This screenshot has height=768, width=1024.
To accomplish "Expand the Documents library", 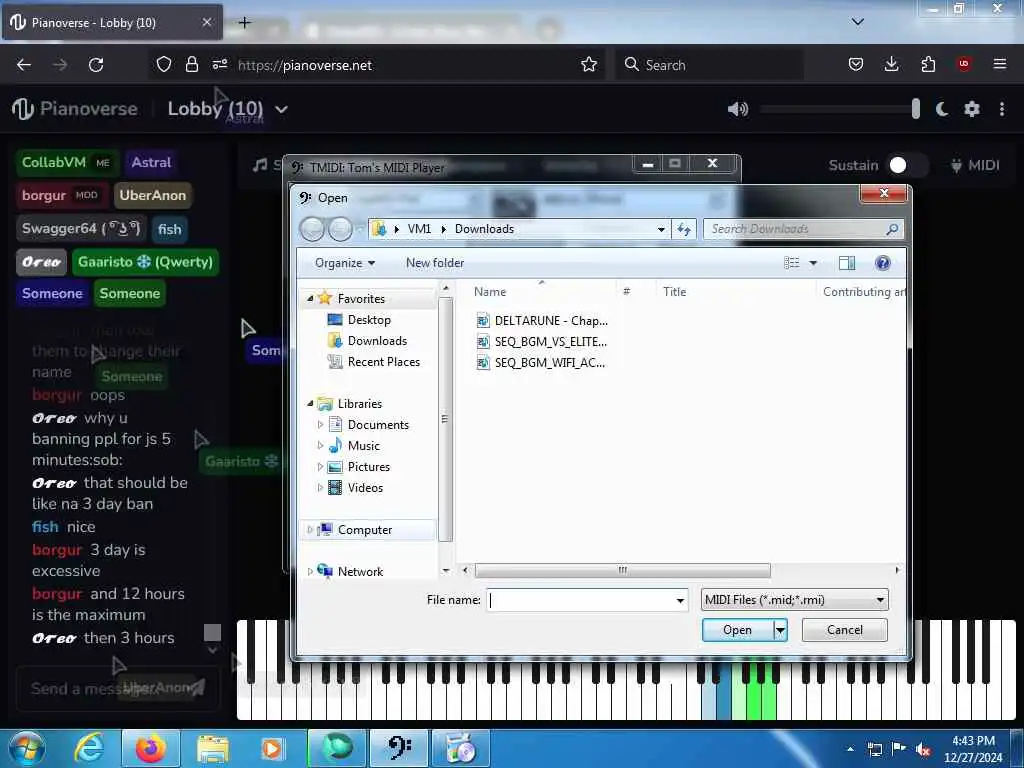I will point(320,424).
